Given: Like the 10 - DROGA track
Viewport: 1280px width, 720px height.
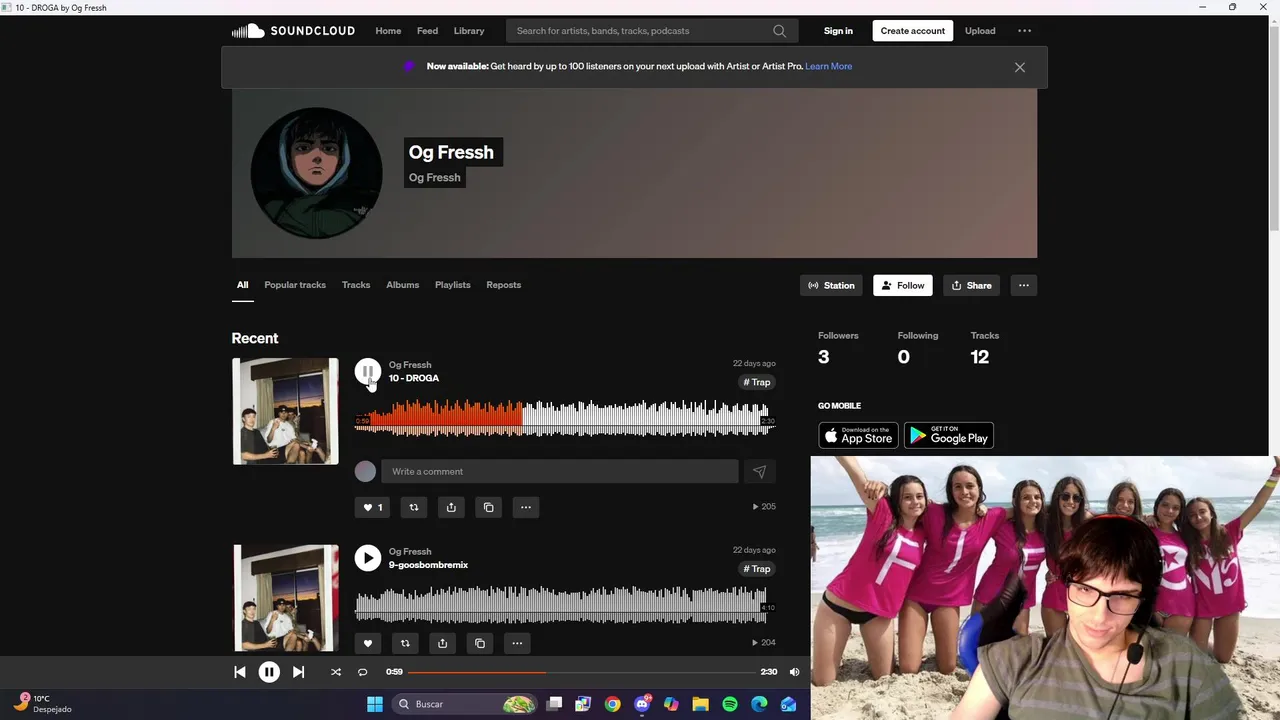Looking at the screenshot, I should click(372, 507).
